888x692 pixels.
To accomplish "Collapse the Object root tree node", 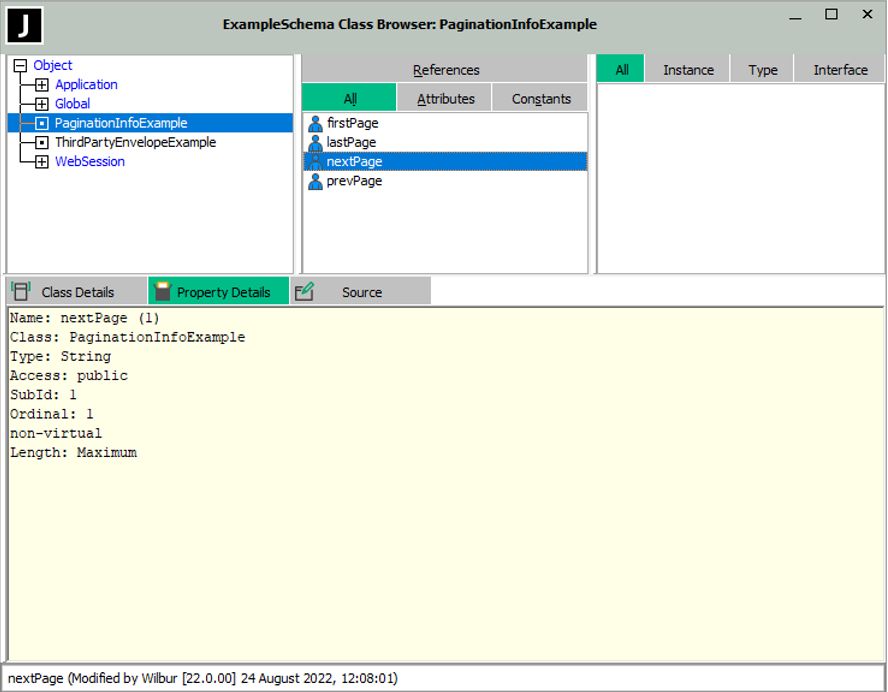I will [x=20, y=66].
